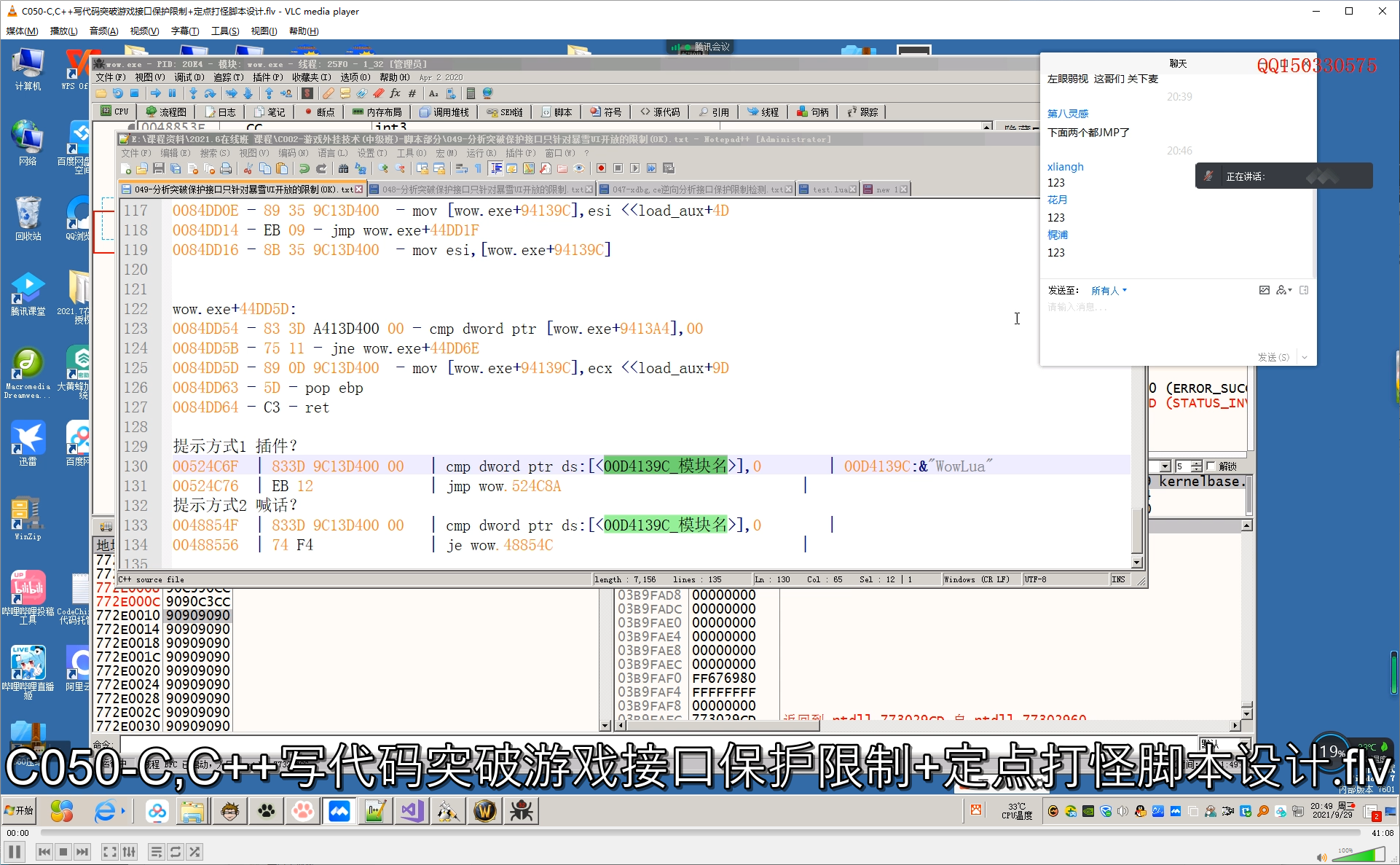Screen dimensions: 1400x865
Task: Pause playback in VLC
Action: [15, 851]
